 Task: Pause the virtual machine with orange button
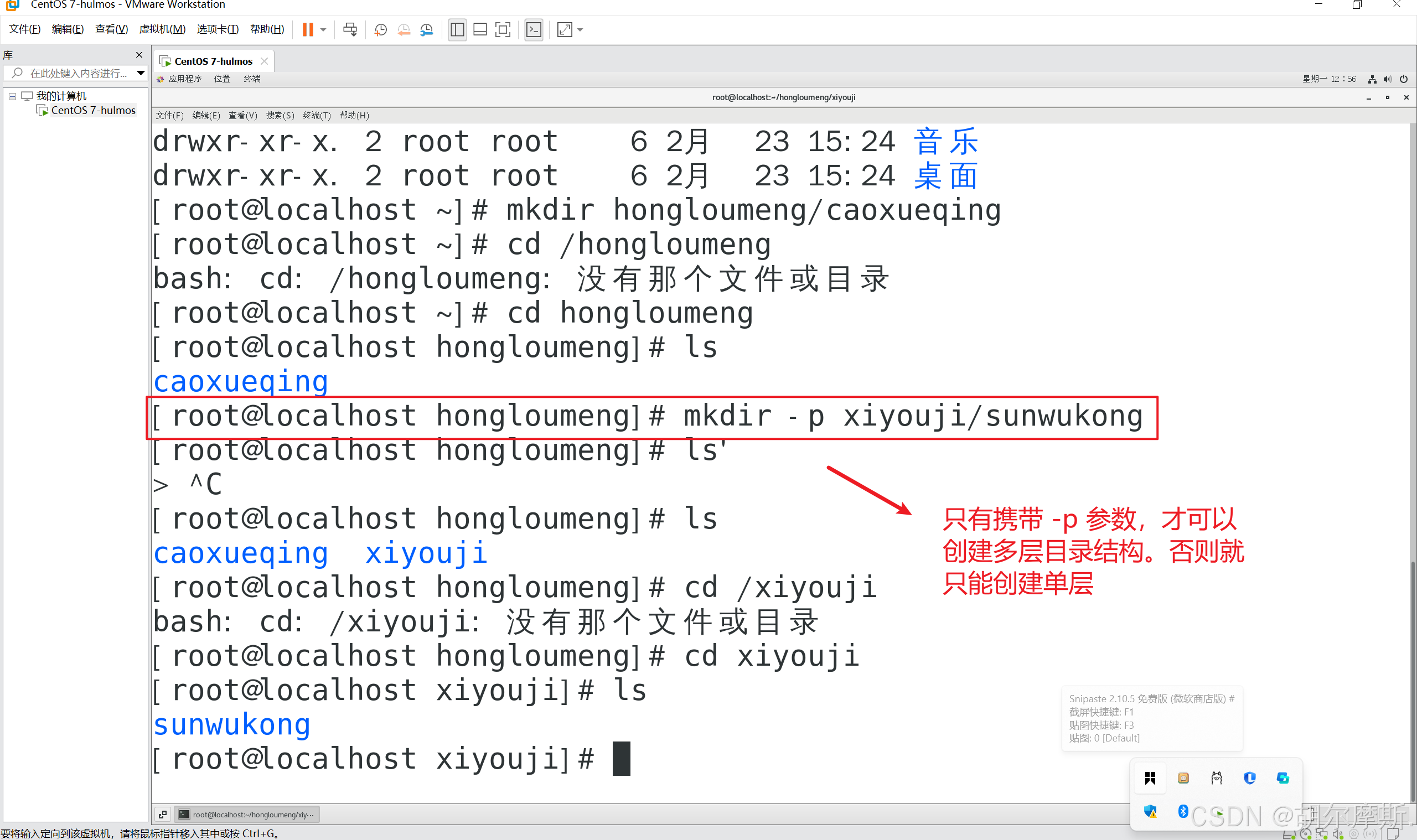(307, 29)
